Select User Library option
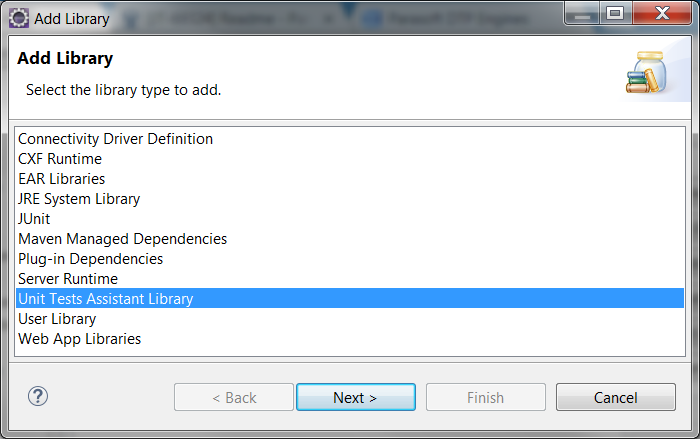700x439 pixels. pyautogui.click(x=350, y=319)
